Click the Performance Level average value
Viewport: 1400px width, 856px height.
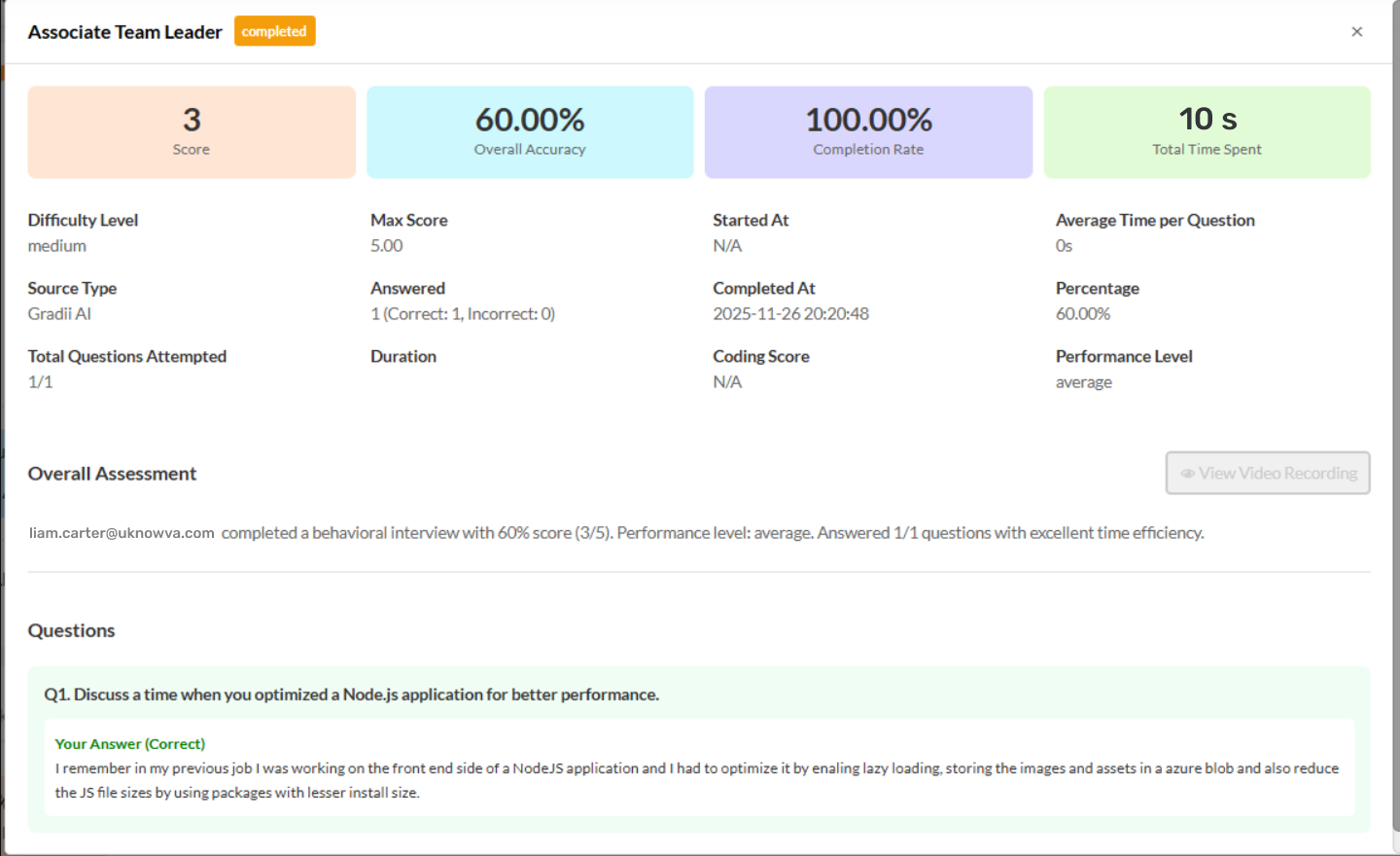click(1083, 382)
